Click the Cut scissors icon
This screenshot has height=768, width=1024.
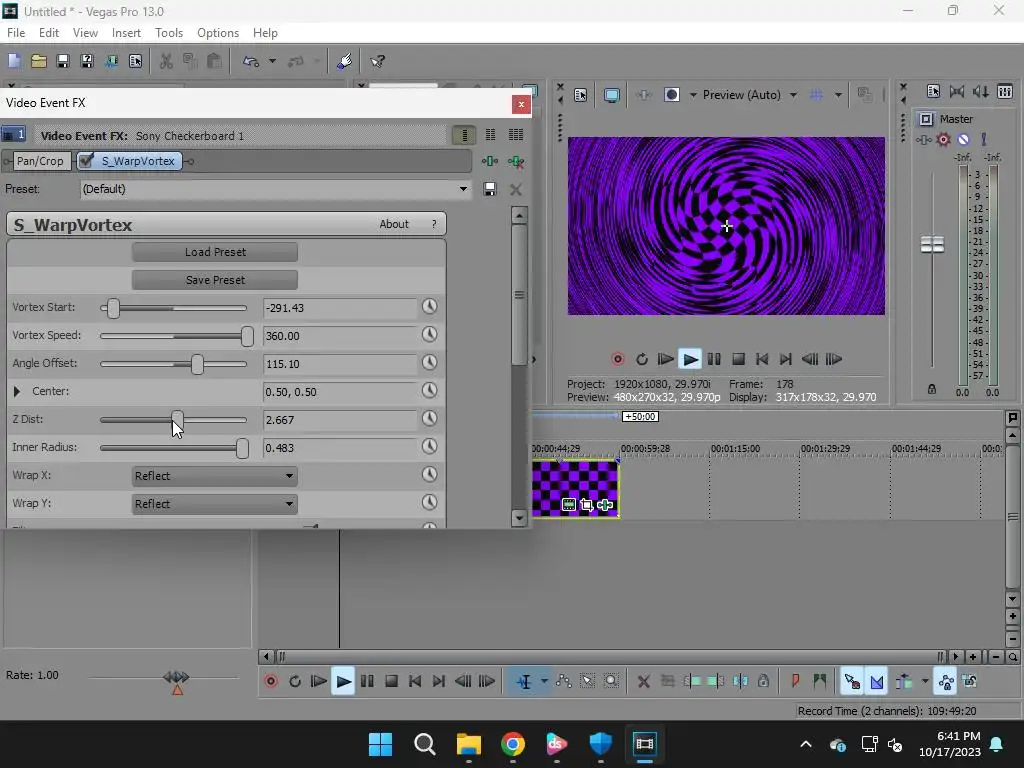167,61
